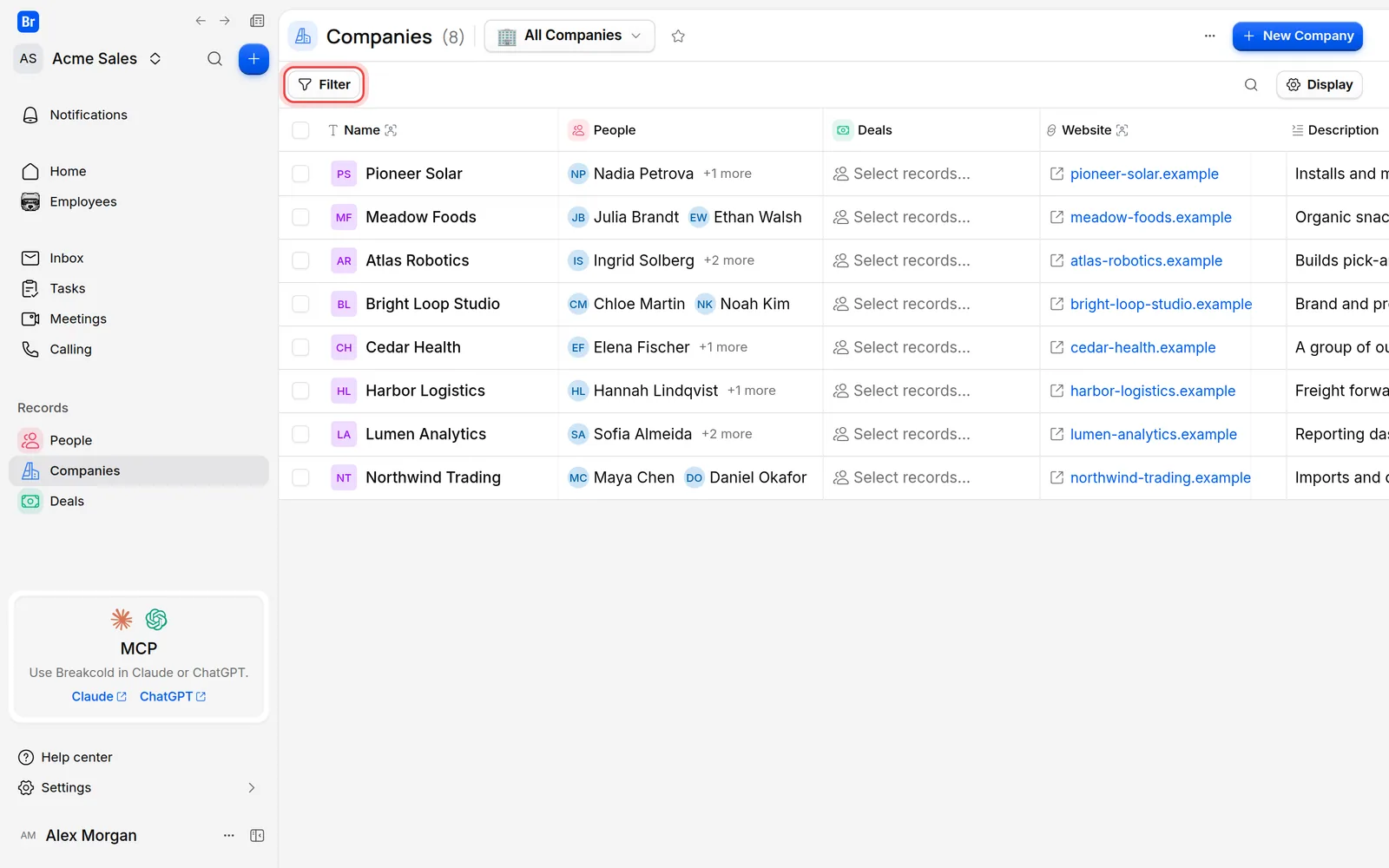The height and width of the screenshot is (868, 1389).
Task: Go to Employees in the sidebar
Action: [x=139, y=201]
